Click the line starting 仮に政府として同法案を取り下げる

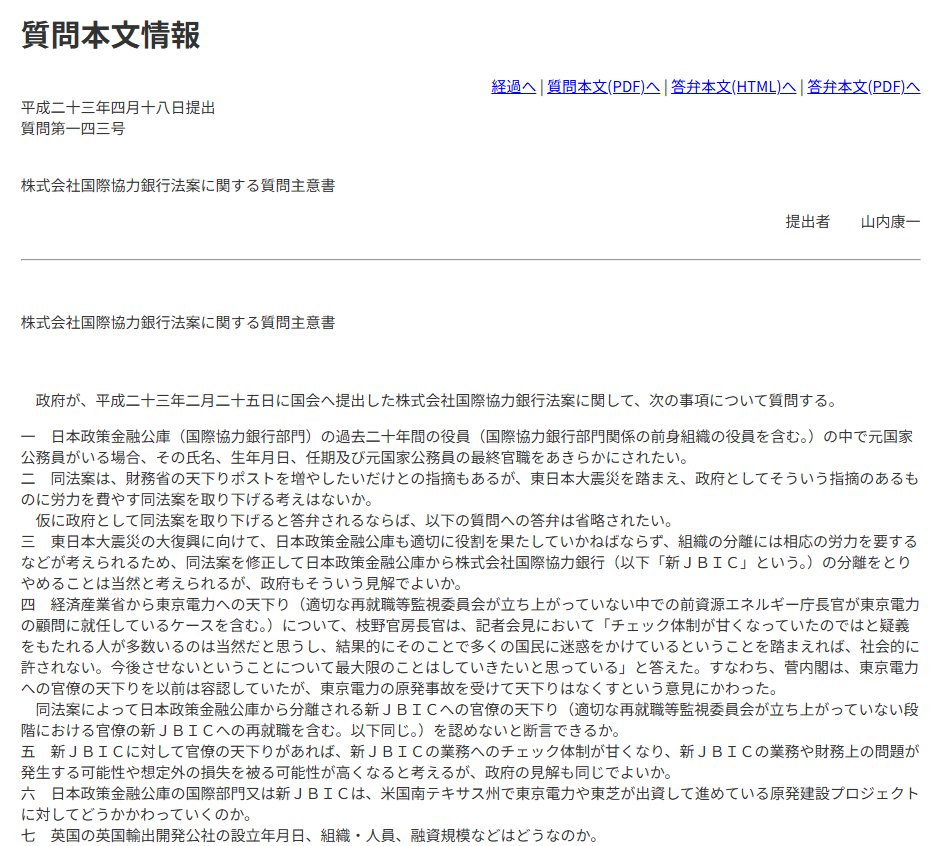(x=354, y=520)
